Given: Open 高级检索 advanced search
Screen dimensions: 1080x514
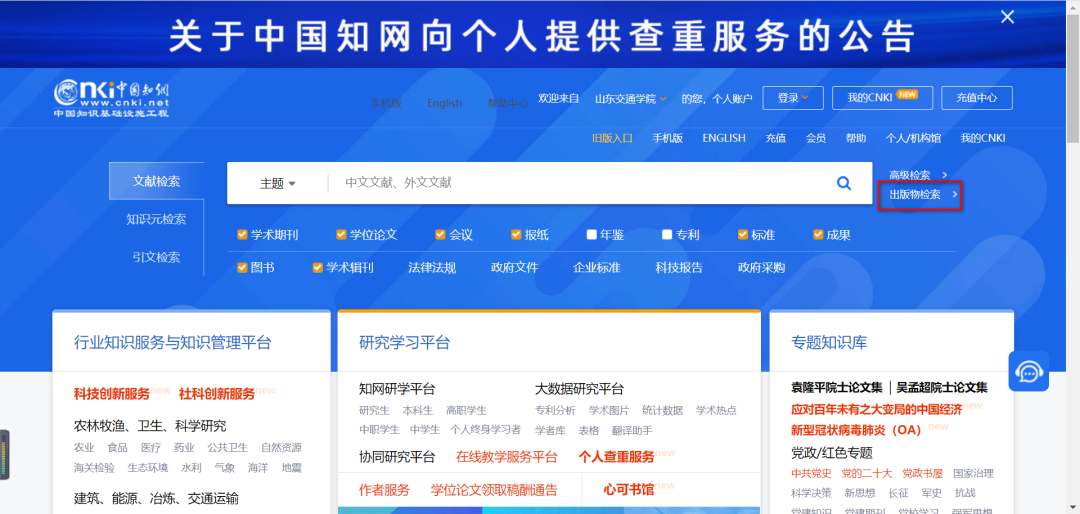Looking at the screenshot, I should pyautogui.click(x=918, y=175).
